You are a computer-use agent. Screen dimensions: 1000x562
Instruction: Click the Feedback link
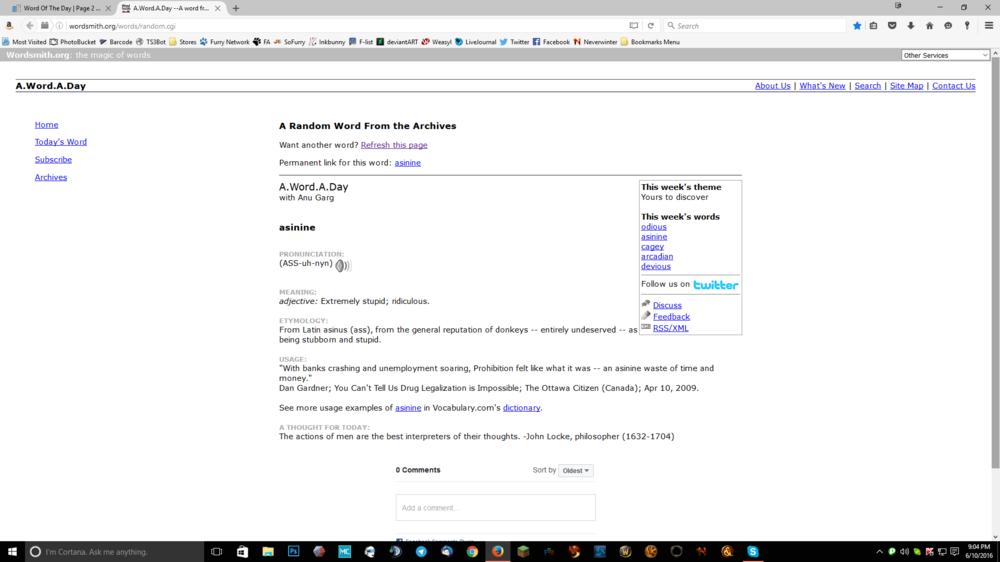click(x=671, y=317)
